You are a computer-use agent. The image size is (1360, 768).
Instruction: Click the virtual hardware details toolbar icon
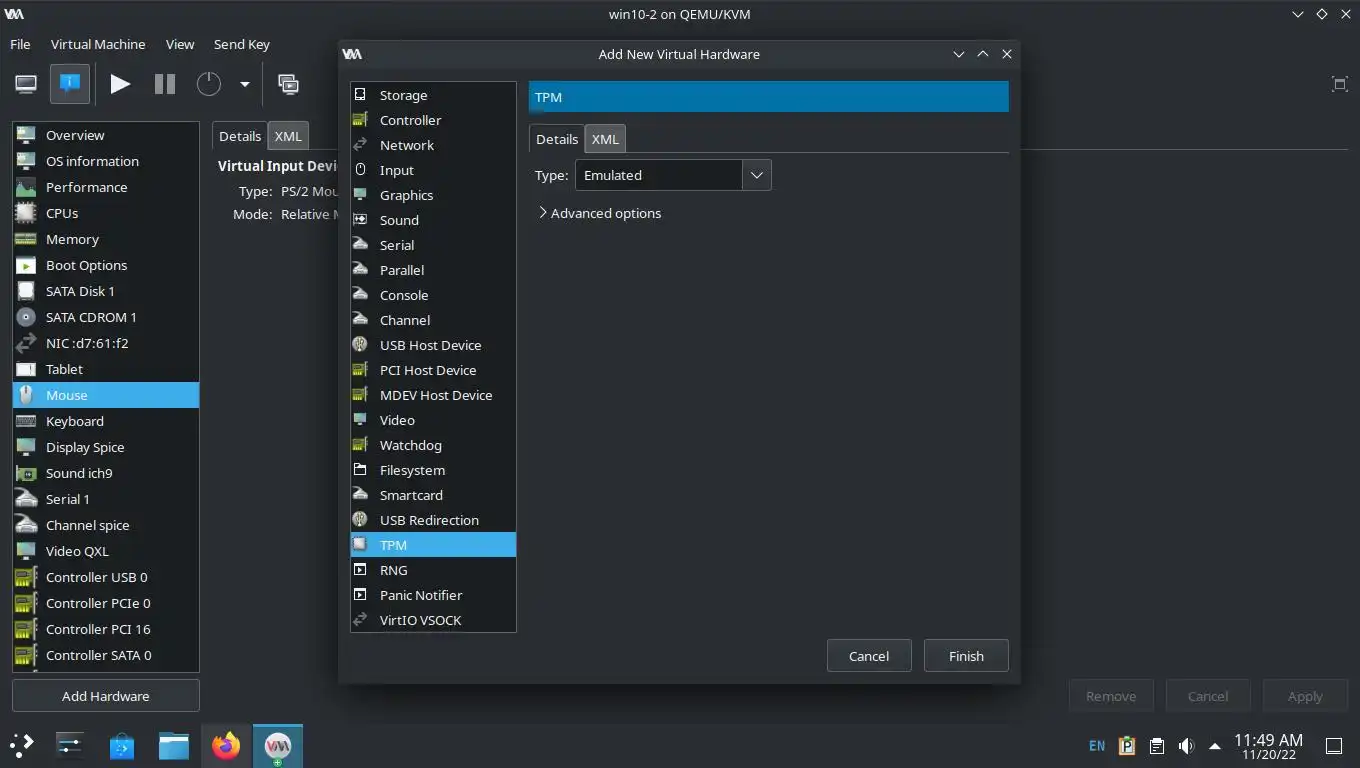[x=70, y=84]
